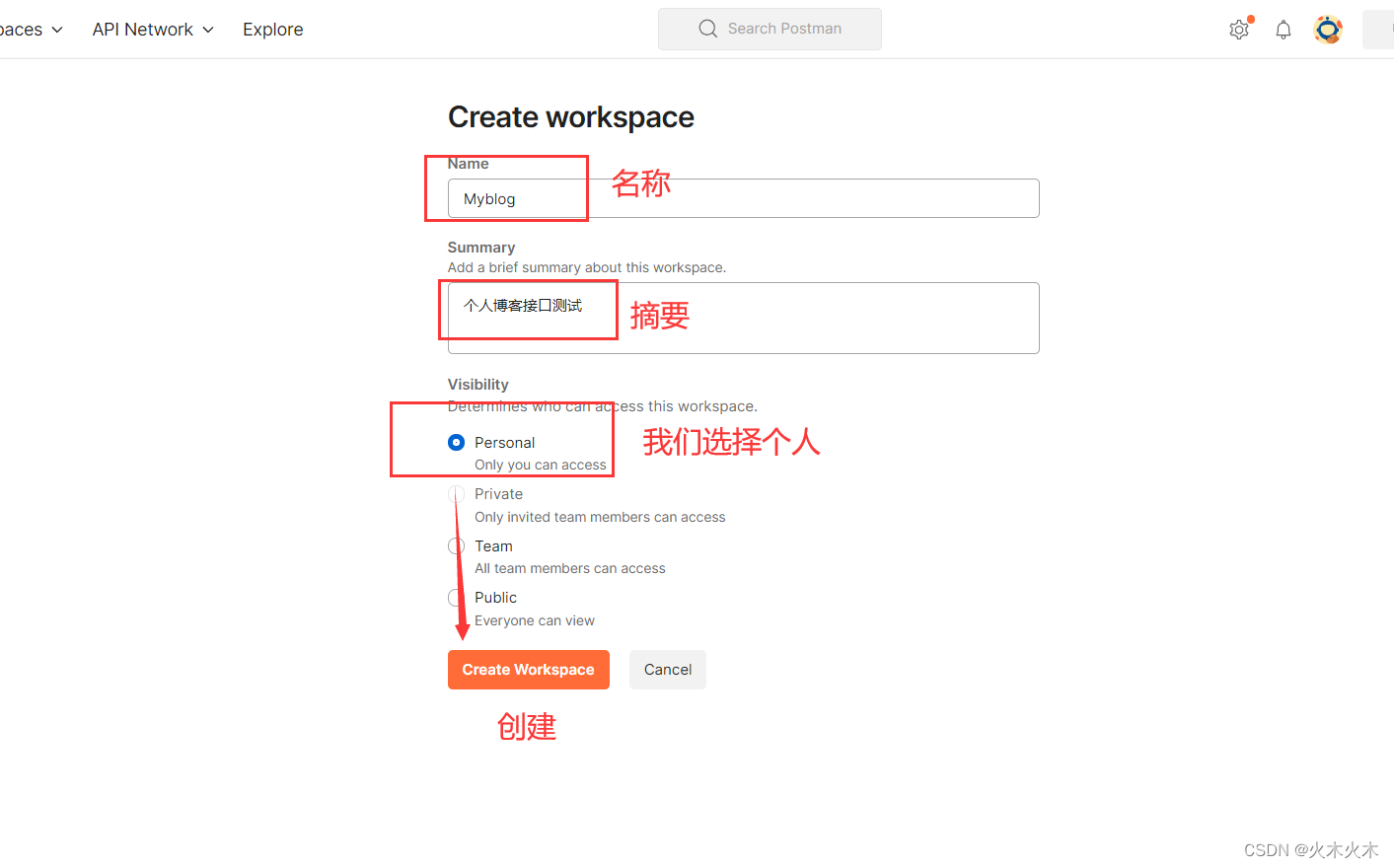Check notifications via the bell icon
This screenshot has height=868, width=1394.
pyautogui.click(x=1283, y=29)
